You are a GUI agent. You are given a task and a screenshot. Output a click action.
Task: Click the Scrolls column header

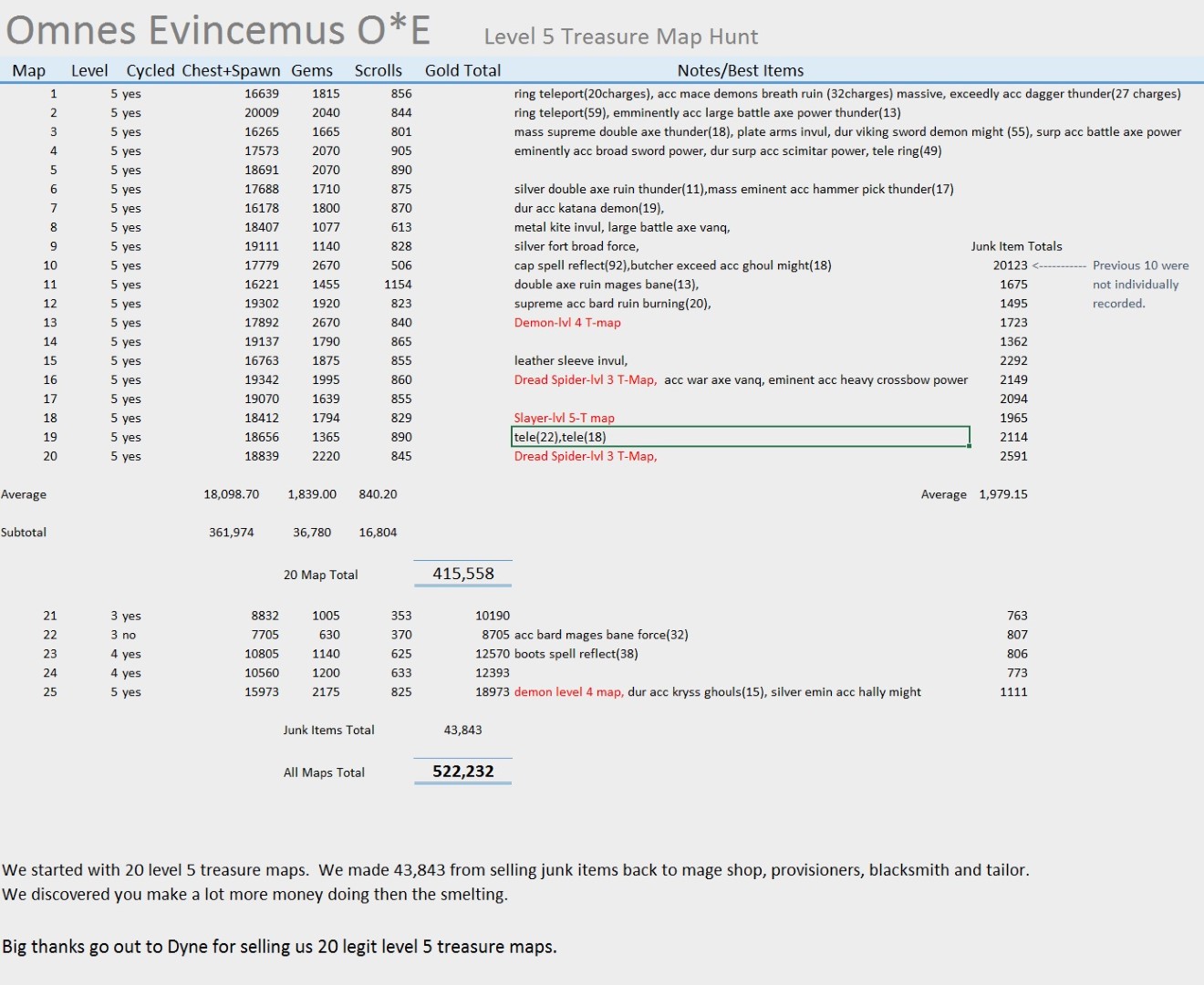pos(379,70)
